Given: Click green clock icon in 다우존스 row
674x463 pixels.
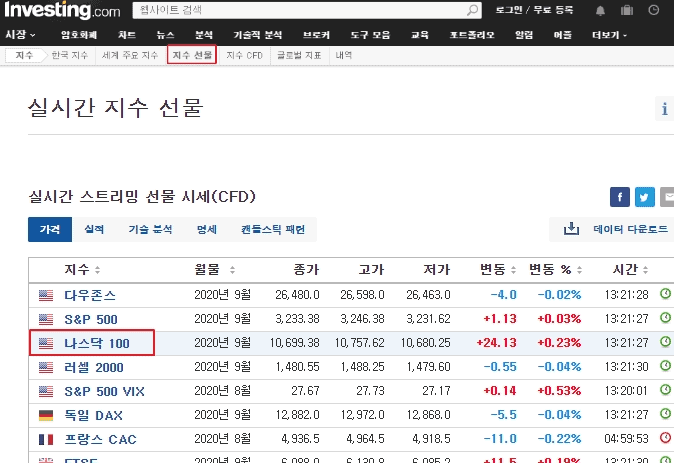Looking at the screenshot, I should click(665, 294).
